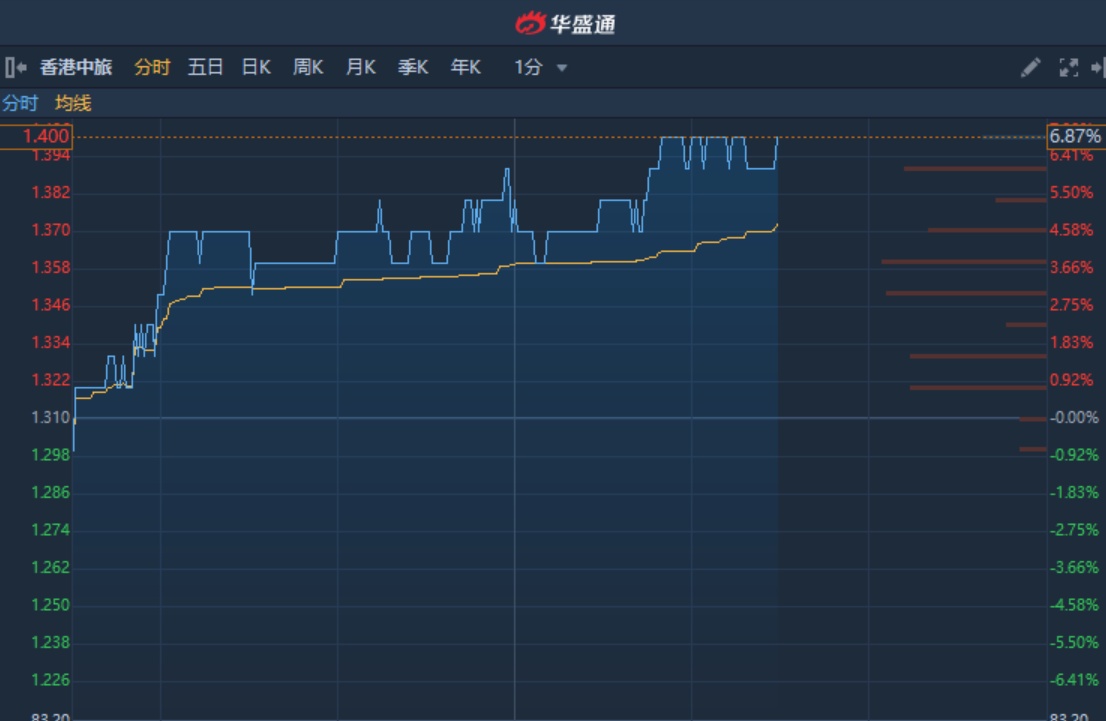The height and width of the screenshot is (721, 1106).
Task: Open fullscreen chart view icon
Action: pos(1068,68)
